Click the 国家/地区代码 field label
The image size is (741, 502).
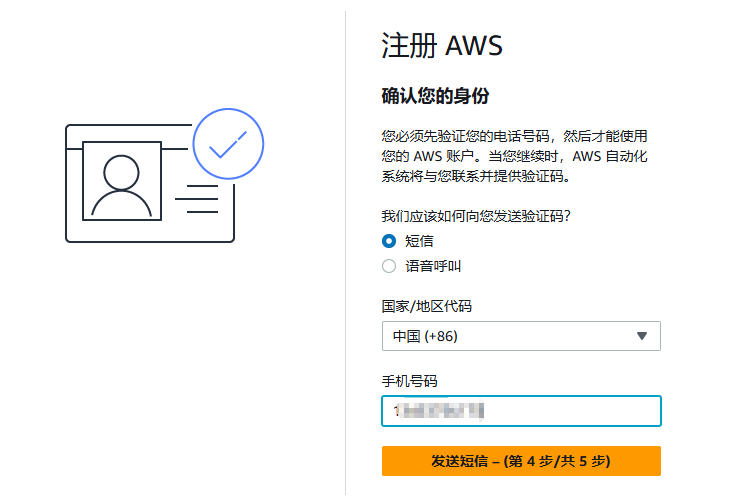click(x=426, y=306)
